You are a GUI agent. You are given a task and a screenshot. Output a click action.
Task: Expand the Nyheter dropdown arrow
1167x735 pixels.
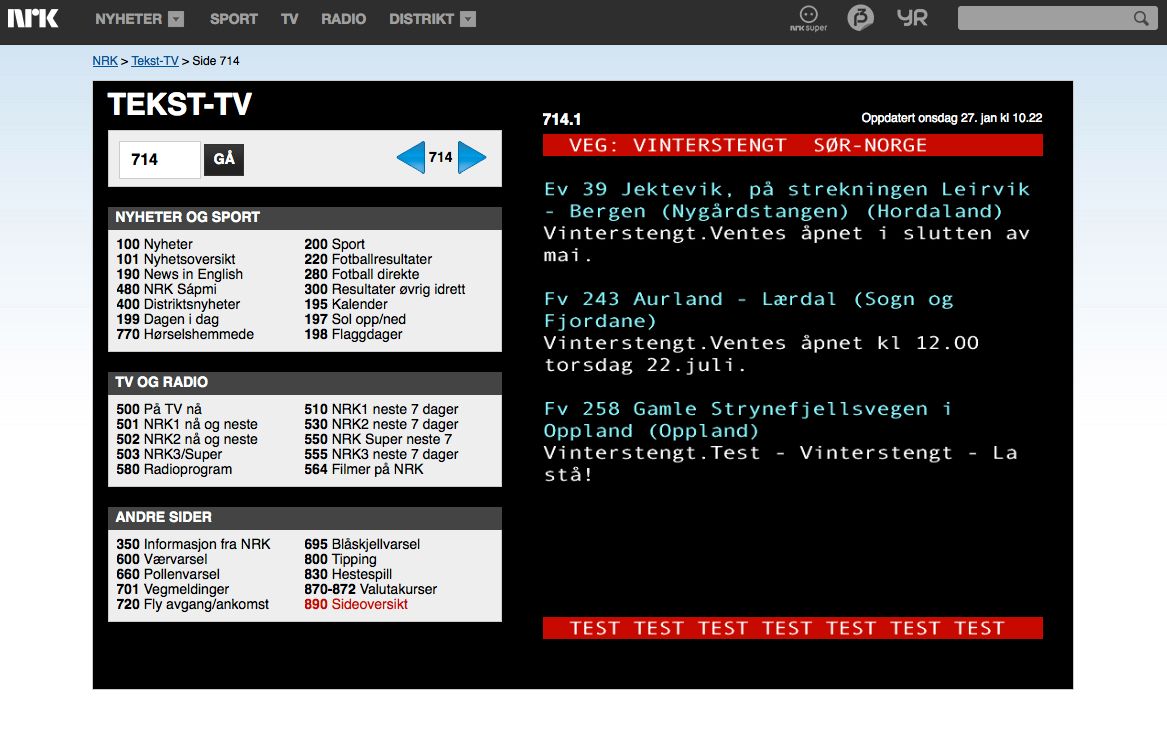coord(176,19)
